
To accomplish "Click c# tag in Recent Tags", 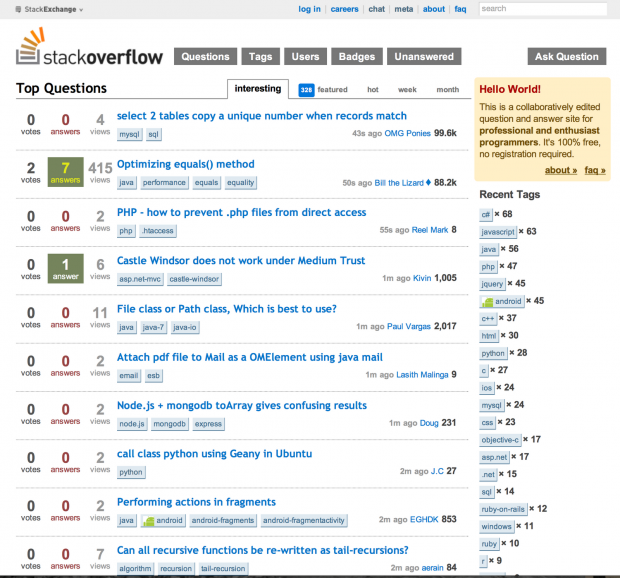I will [x=486, y=214].
